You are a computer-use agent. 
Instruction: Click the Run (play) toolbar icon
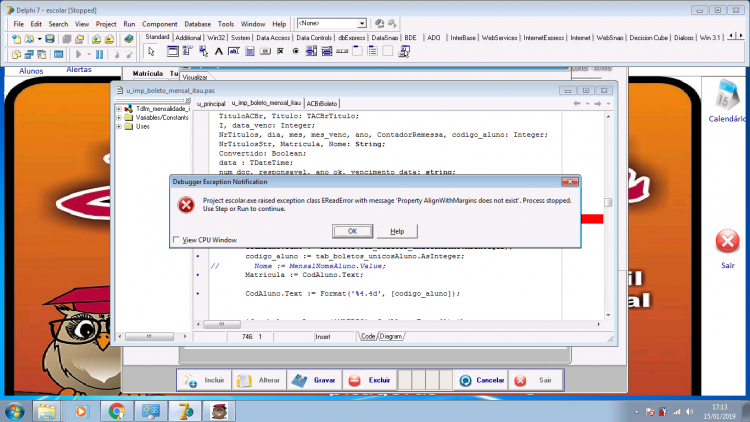pyautogui.click(x=78, y=55)
